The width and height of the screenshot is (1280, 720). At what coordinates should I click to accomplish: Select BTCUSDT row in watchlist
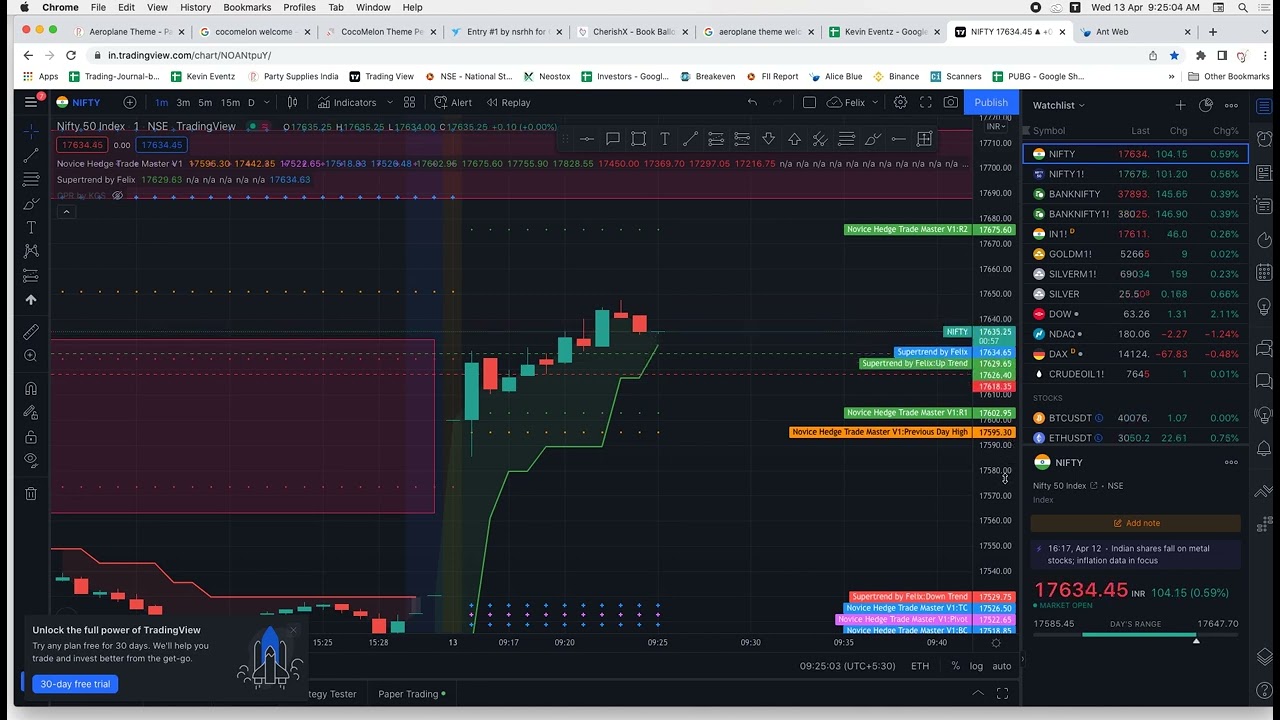1136,418
